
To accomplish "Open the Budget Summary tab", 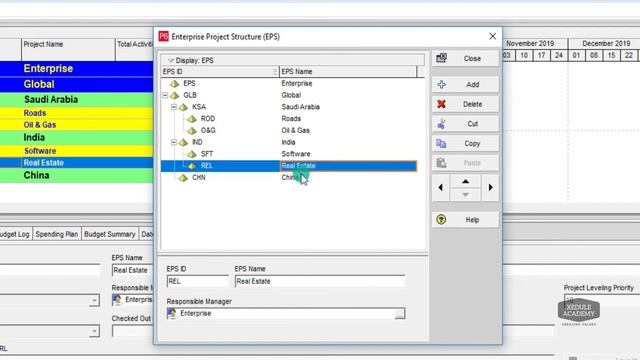I will click(x=109, y=234).
